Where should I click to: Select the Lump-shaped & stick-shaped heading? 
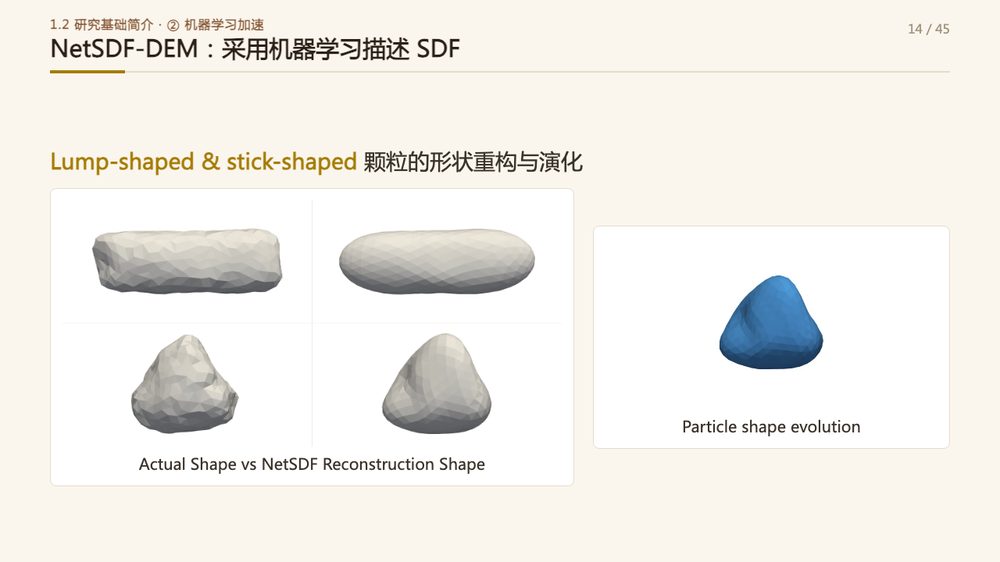(203, 161)
